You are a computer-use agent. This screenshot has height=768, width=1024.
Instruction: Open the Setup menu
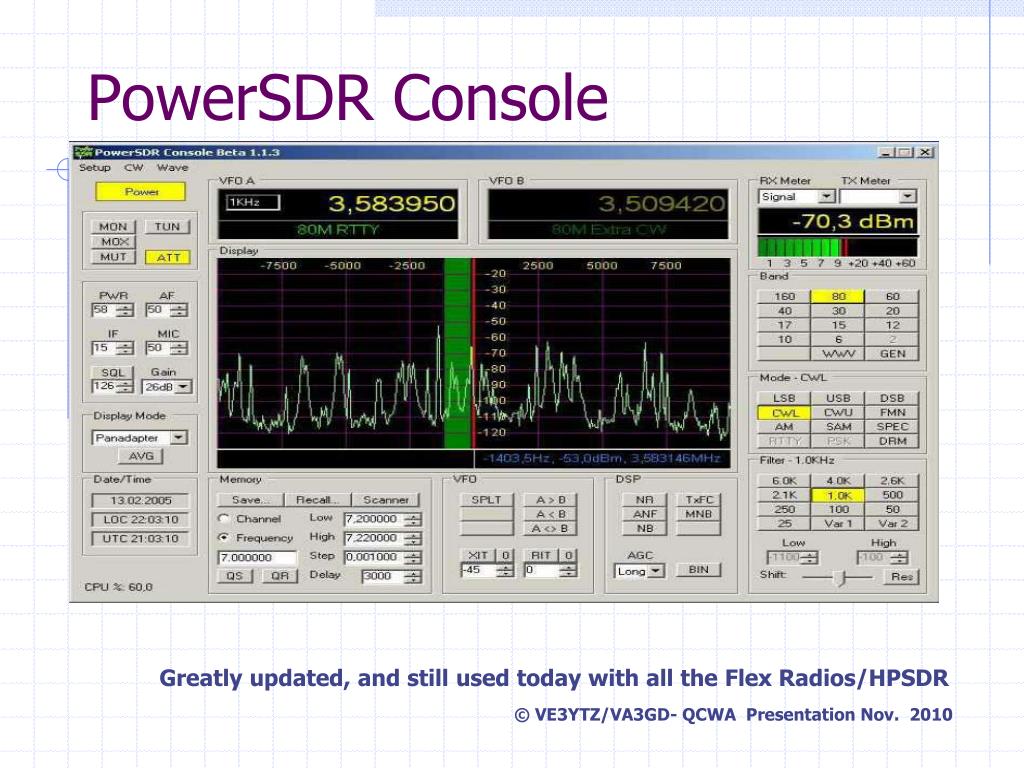(x=95, y=168)
